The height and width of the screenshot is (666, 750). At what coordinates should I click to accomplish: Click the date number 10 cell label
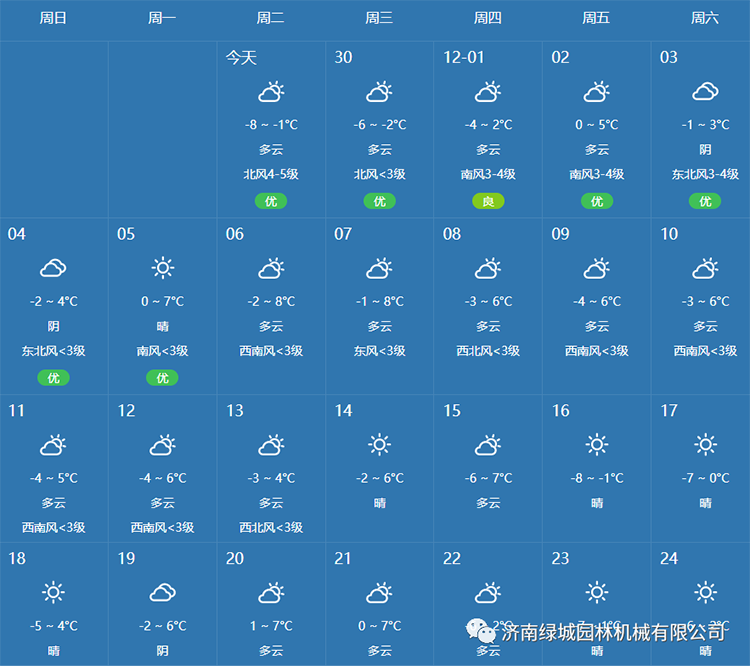669,234
